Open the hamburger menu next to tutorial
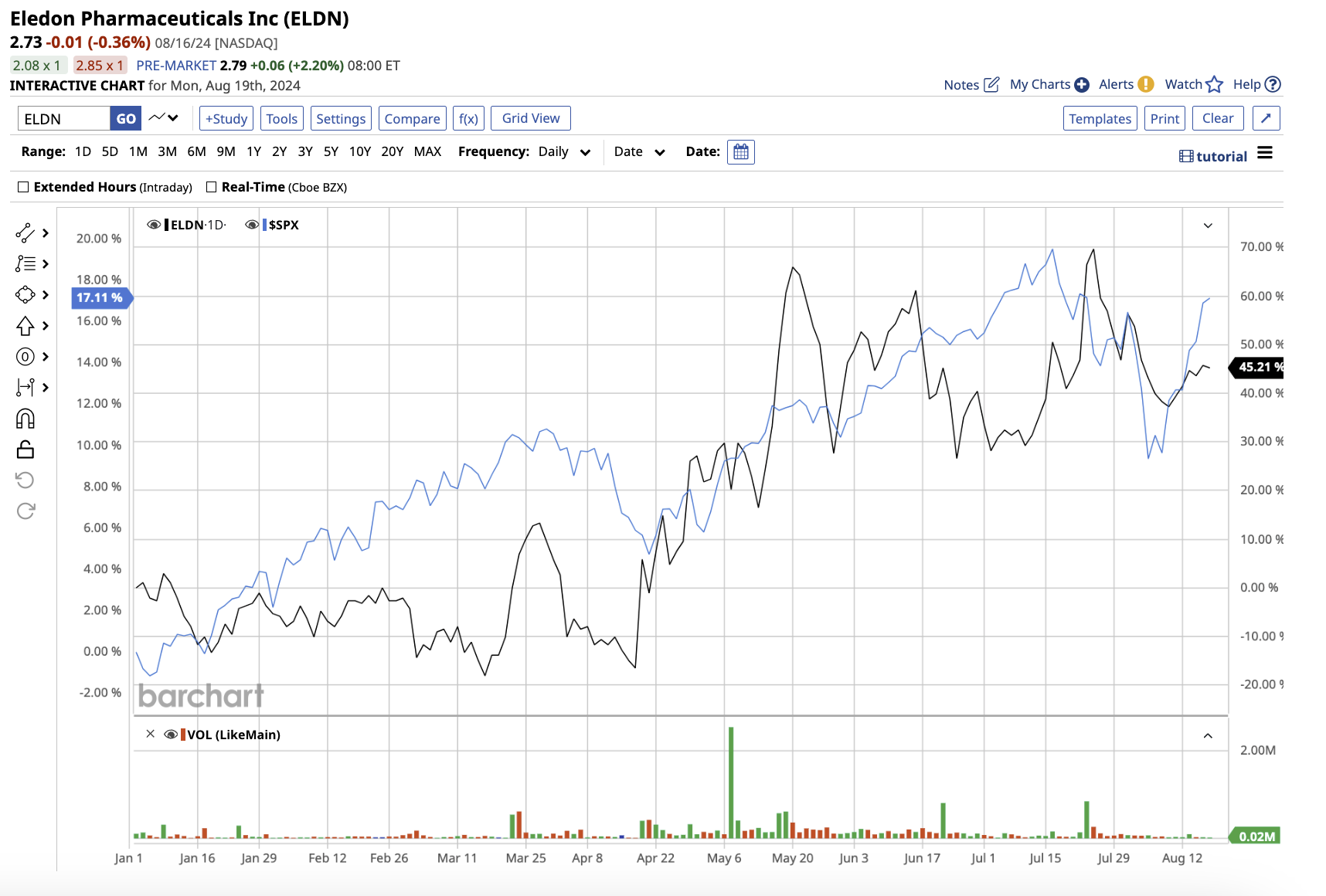Viewport: 1326px width, 896px height. tap(1264, 153)
